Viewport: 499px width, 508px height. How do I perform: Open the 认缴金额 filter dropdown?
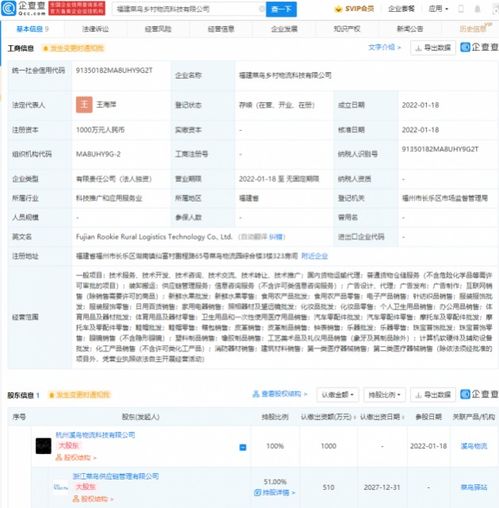(x=338, y=395)
